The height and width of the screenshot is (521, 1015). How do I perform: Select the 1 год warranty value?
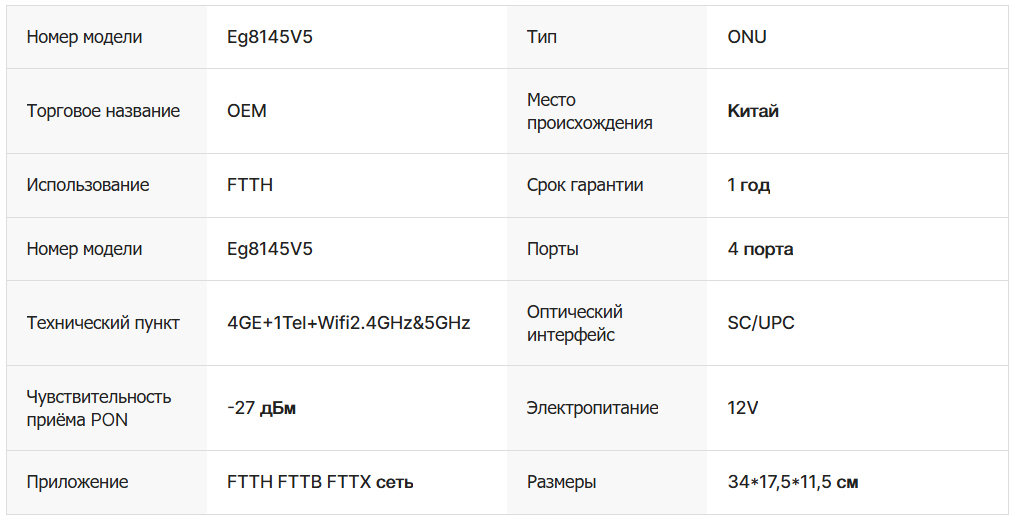tap(748, 185)
